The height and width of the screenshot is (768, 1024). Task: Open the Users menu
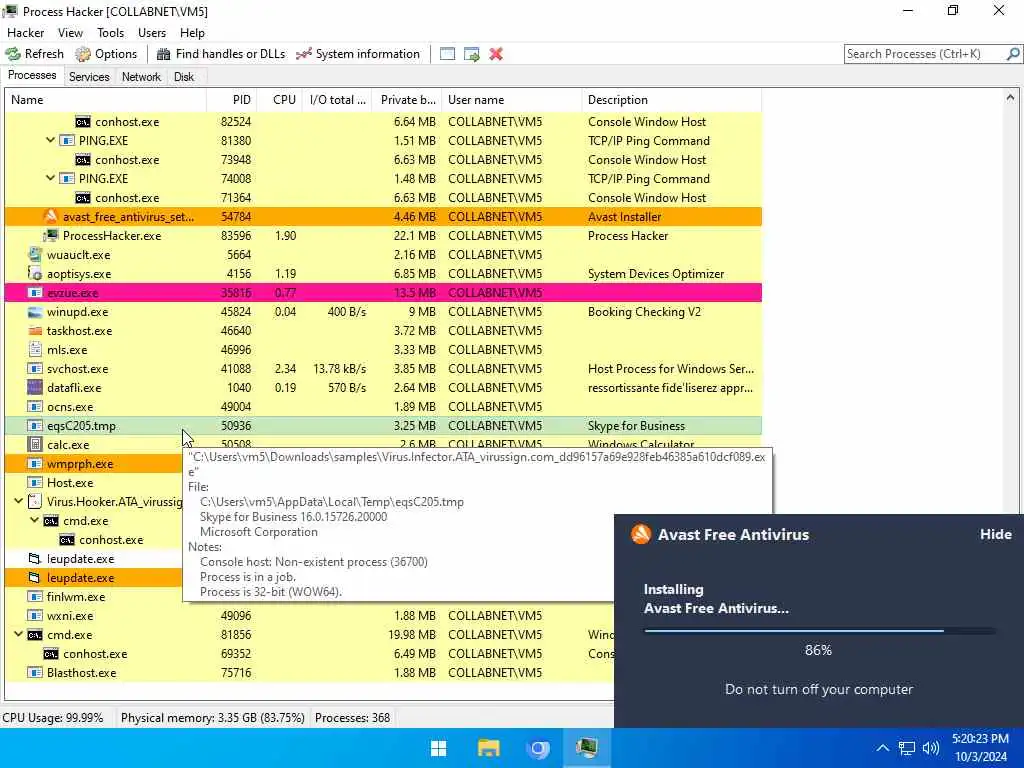point(152,33)
